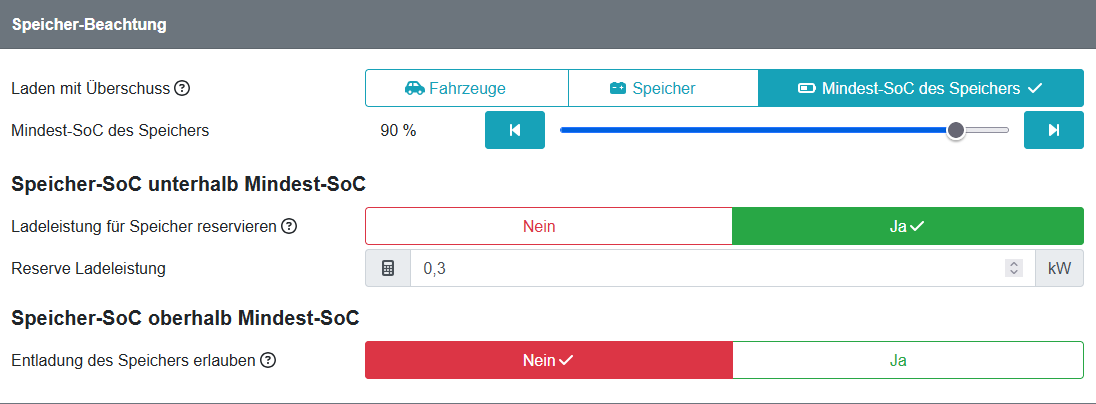Open help for Laden mit Überschuss

[x=182, y=89]
